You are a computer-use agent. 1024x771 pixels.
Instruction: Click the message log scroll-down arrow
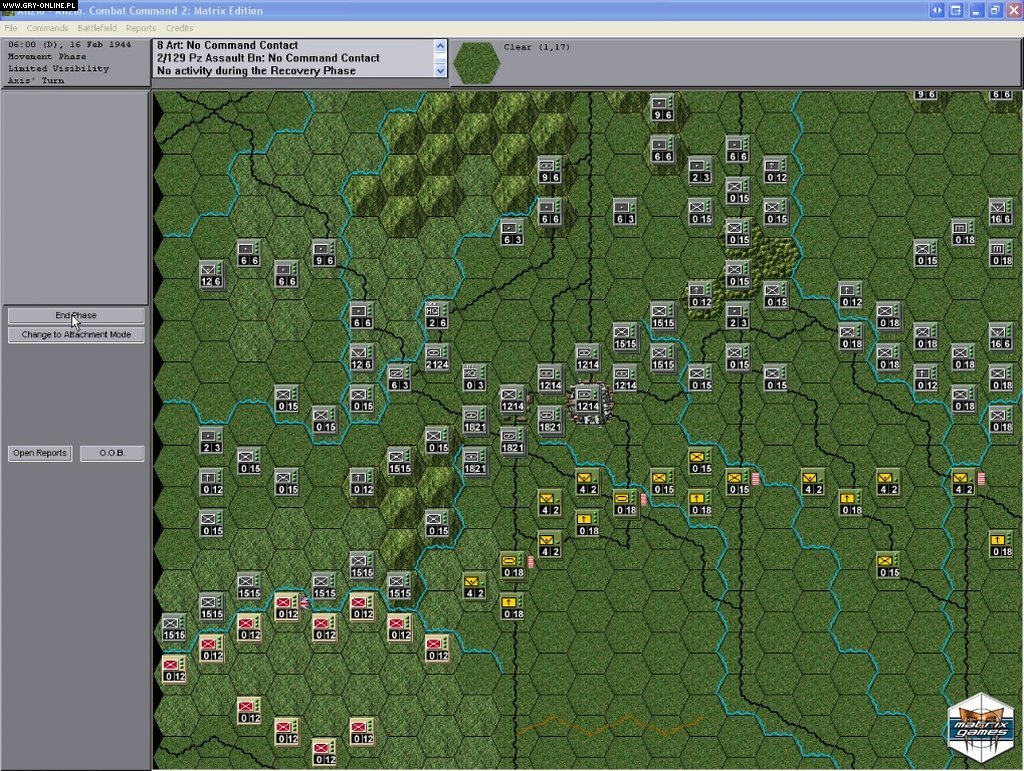[440, 69]
